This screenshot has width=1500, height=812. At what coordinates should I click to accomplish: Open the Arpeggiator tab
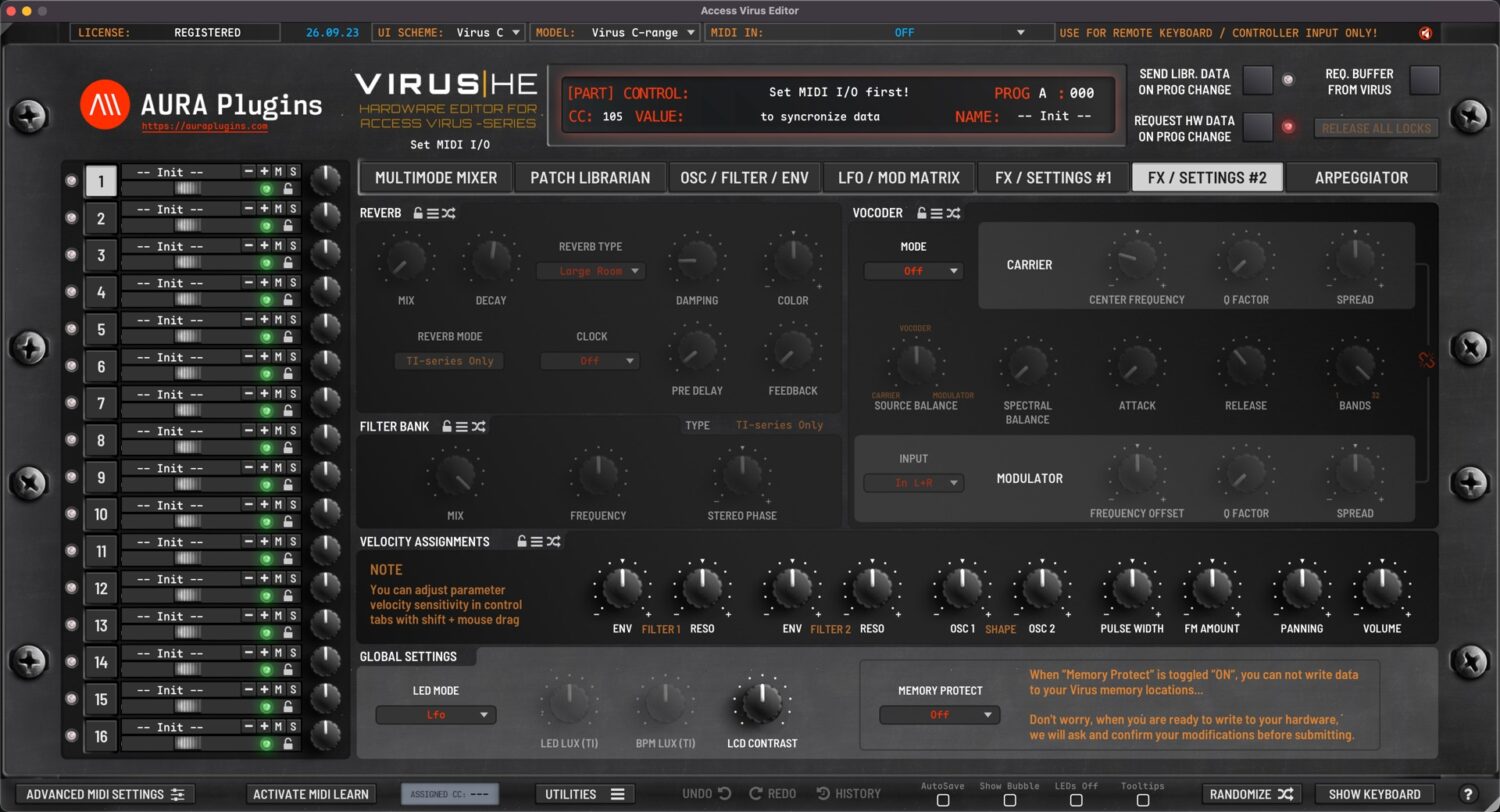pos(1361,178)
